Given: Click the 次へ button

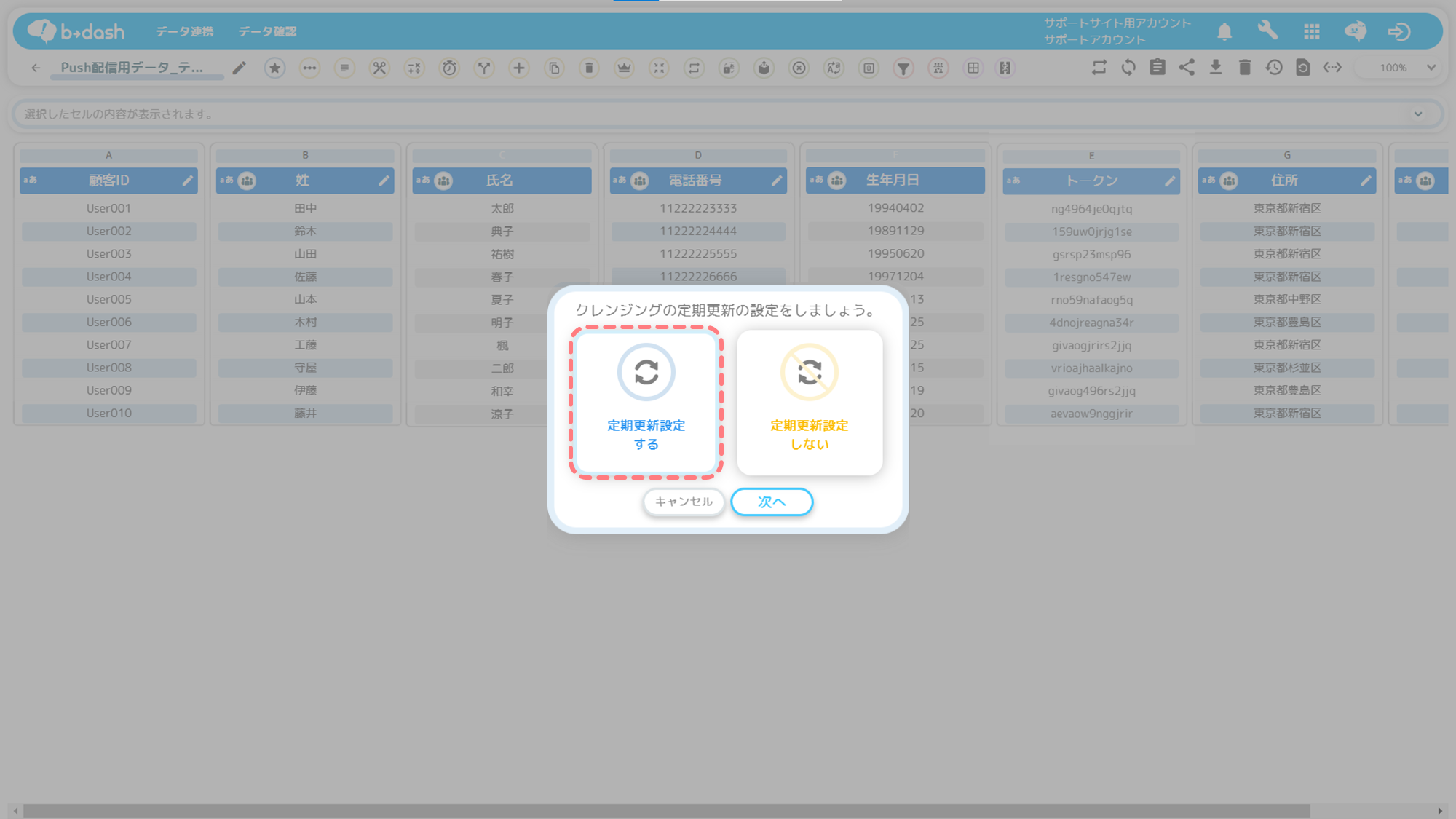Looking at the screenshot, I should coord(771,502).
